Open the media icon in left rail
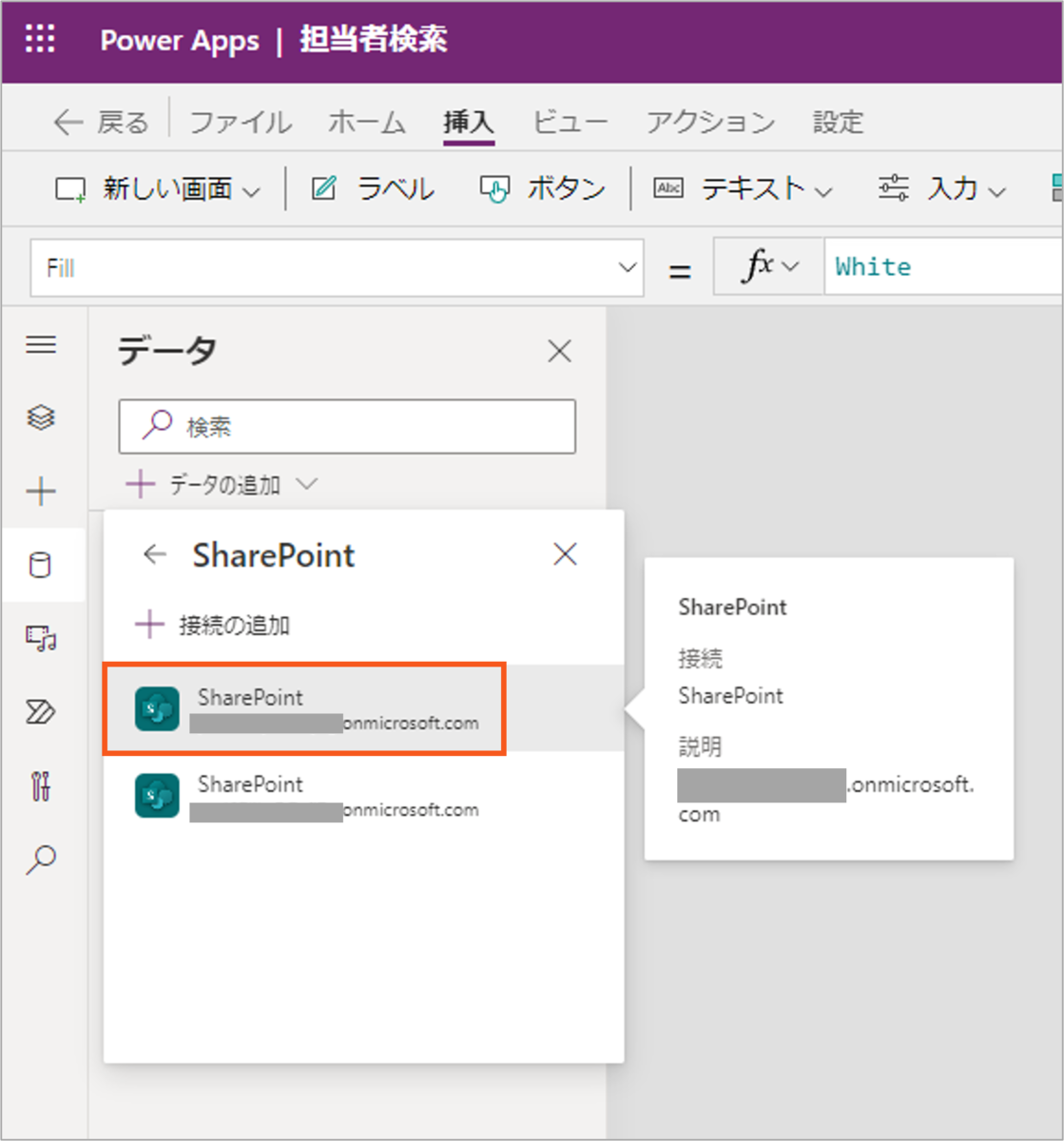 (x=41, y=638)
